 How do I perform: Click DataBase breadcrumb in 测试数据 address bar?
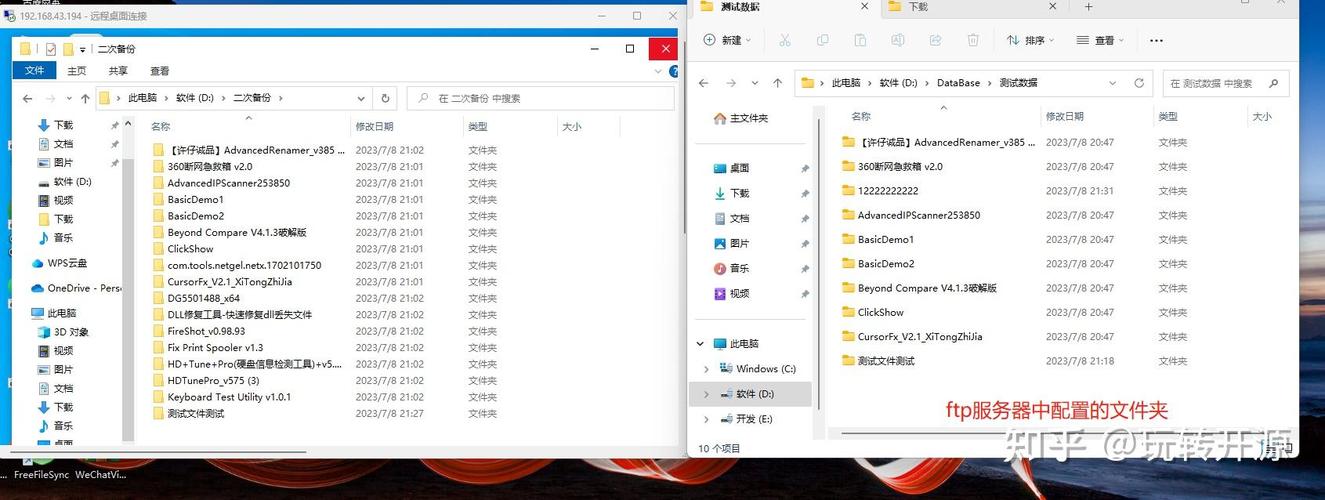958,83
